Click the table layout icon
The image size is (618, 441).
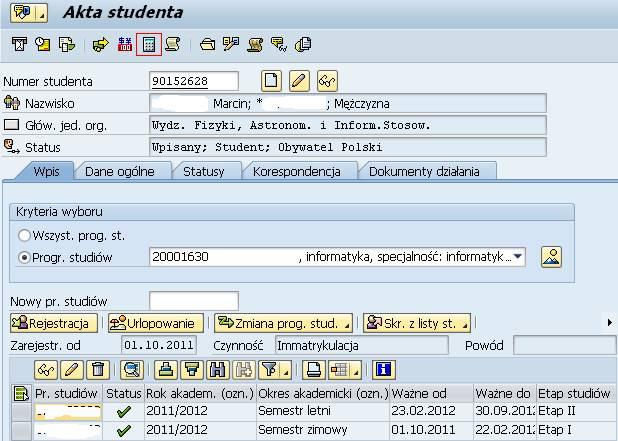[339, 370]
